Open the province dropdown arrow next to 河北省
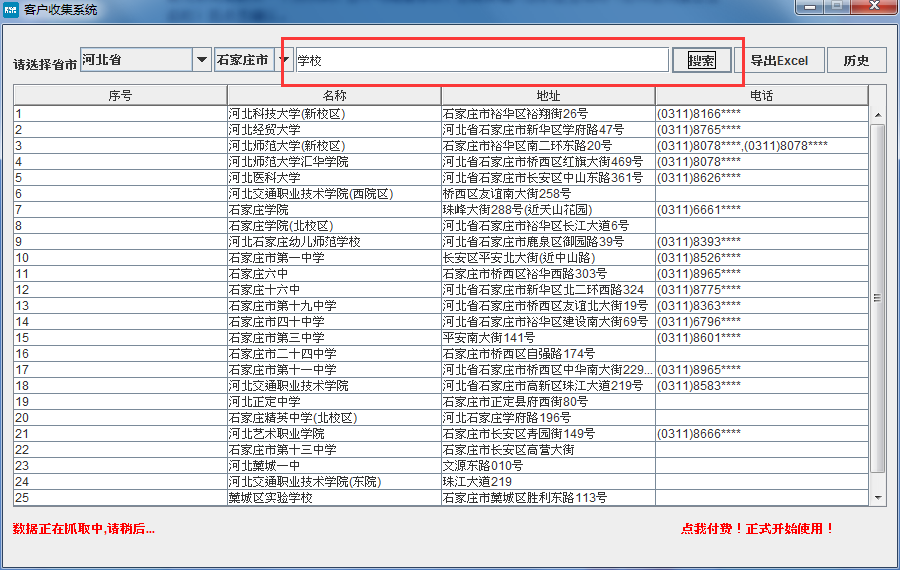 [200, 60]
